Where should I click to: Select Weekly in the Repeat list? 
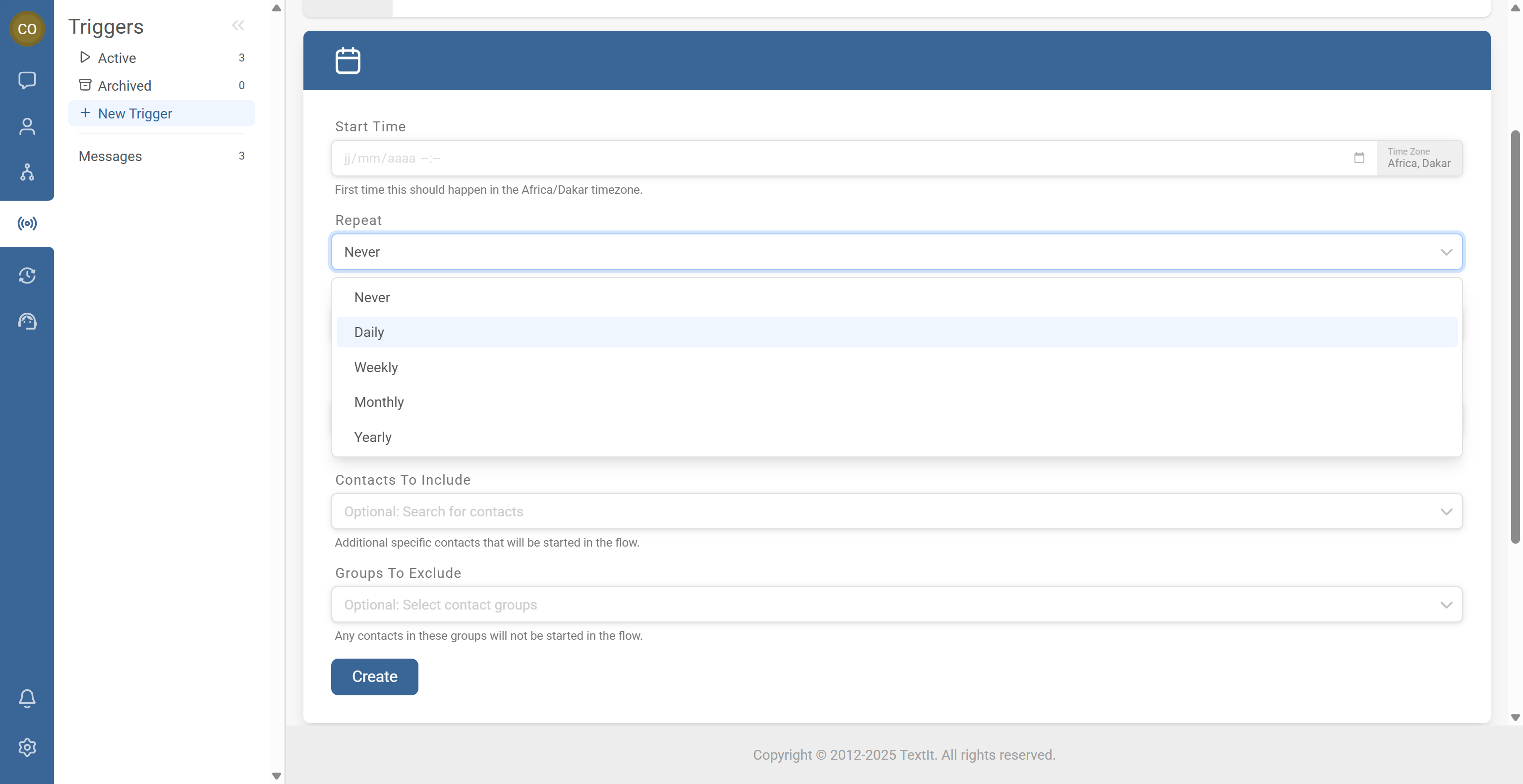[376, 368]
